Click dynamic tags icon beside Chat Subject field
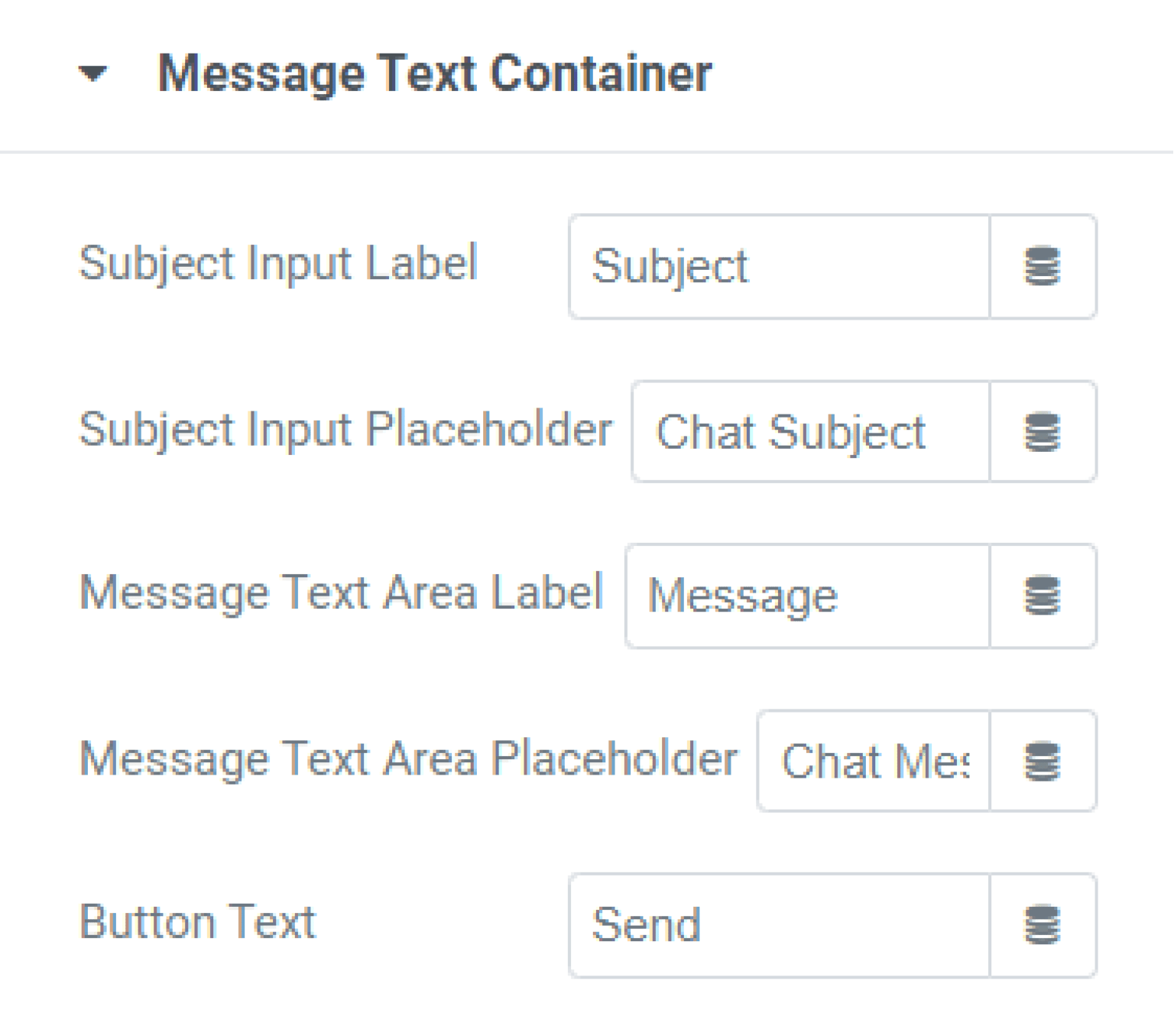This screenshot has width=1174, height=1036. [1043, 432]
